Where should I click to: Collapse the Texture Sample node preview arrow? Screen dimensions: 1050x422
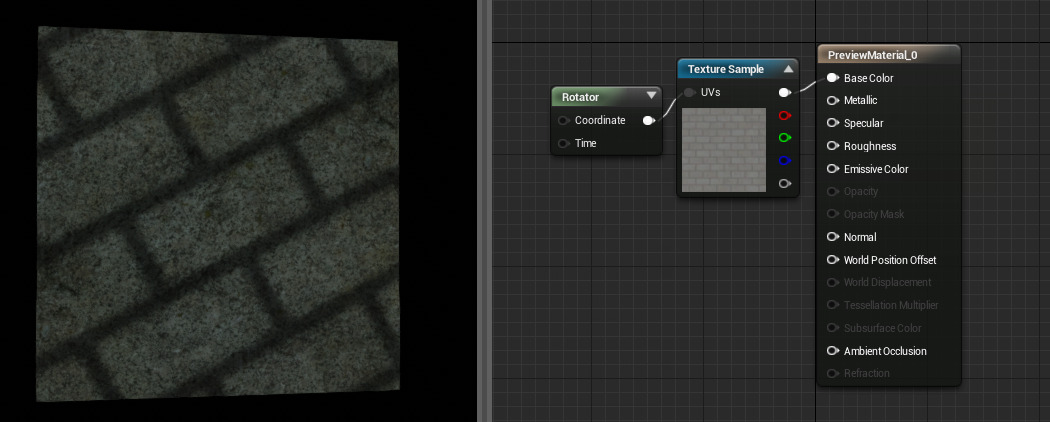coord(788,69)
